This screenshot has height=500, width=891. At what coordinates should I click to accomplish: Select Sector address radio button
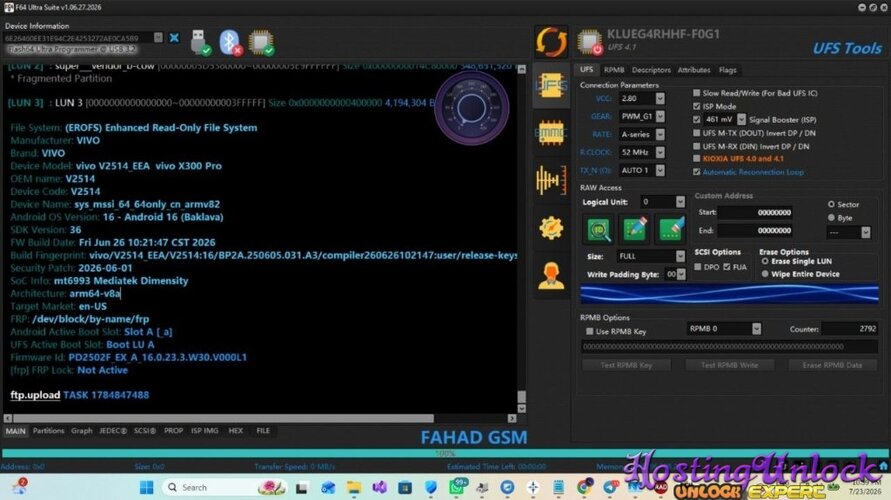pos(831,204)
